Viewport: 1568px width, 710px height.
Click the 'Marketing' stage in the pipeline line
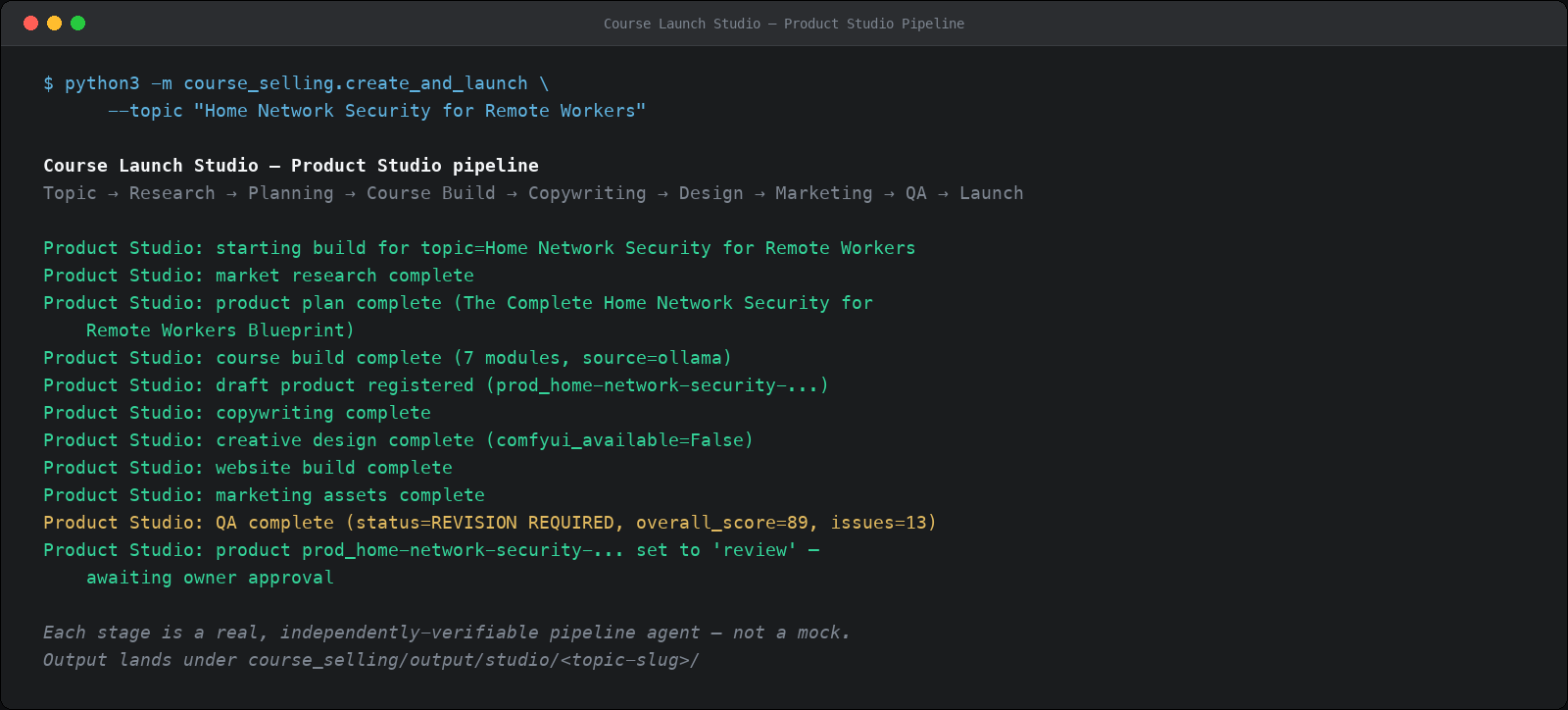(x=824, y=193)
